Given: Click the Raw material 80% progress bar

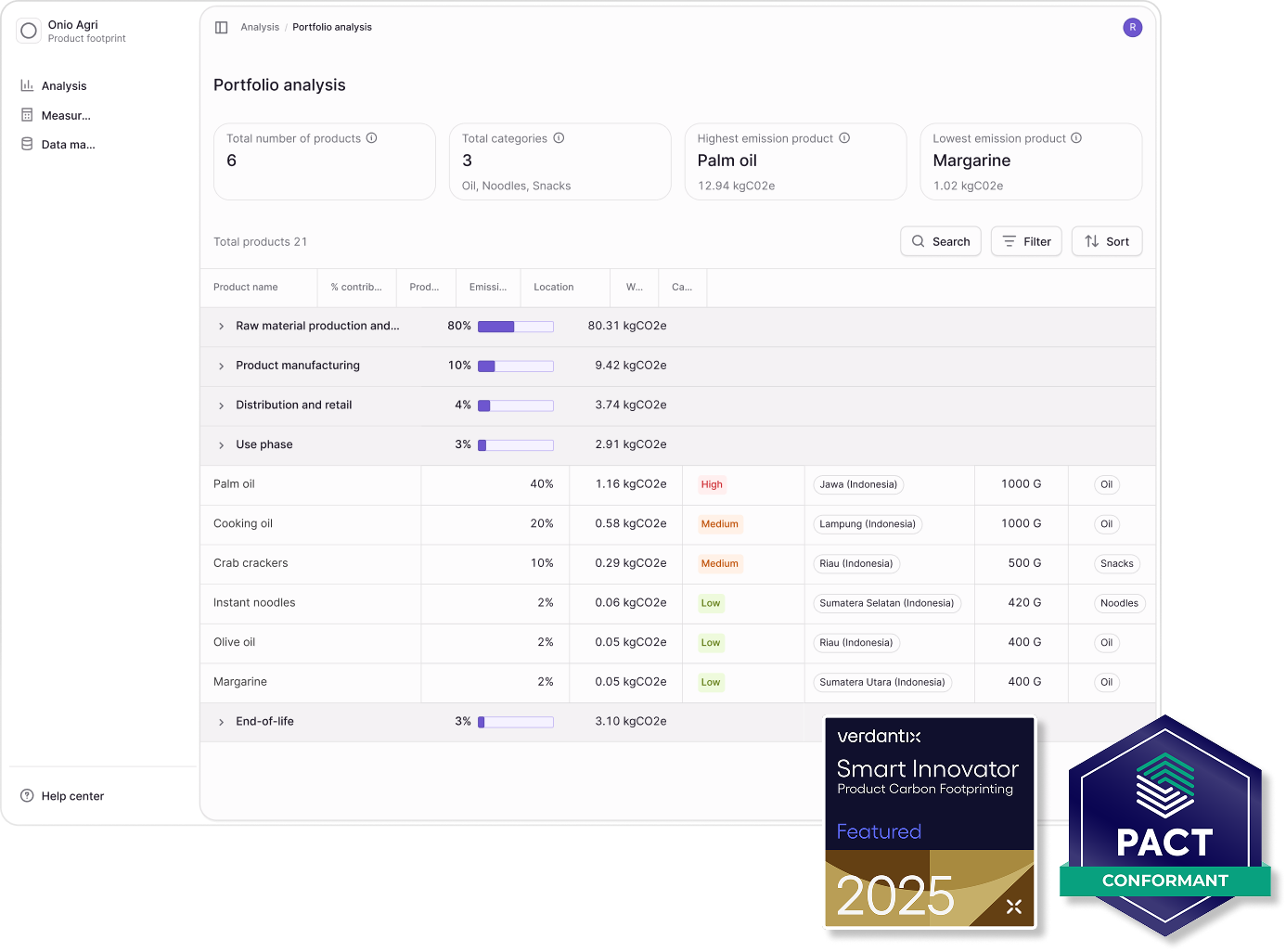Looking at the screenshot, I should point(515,327).
